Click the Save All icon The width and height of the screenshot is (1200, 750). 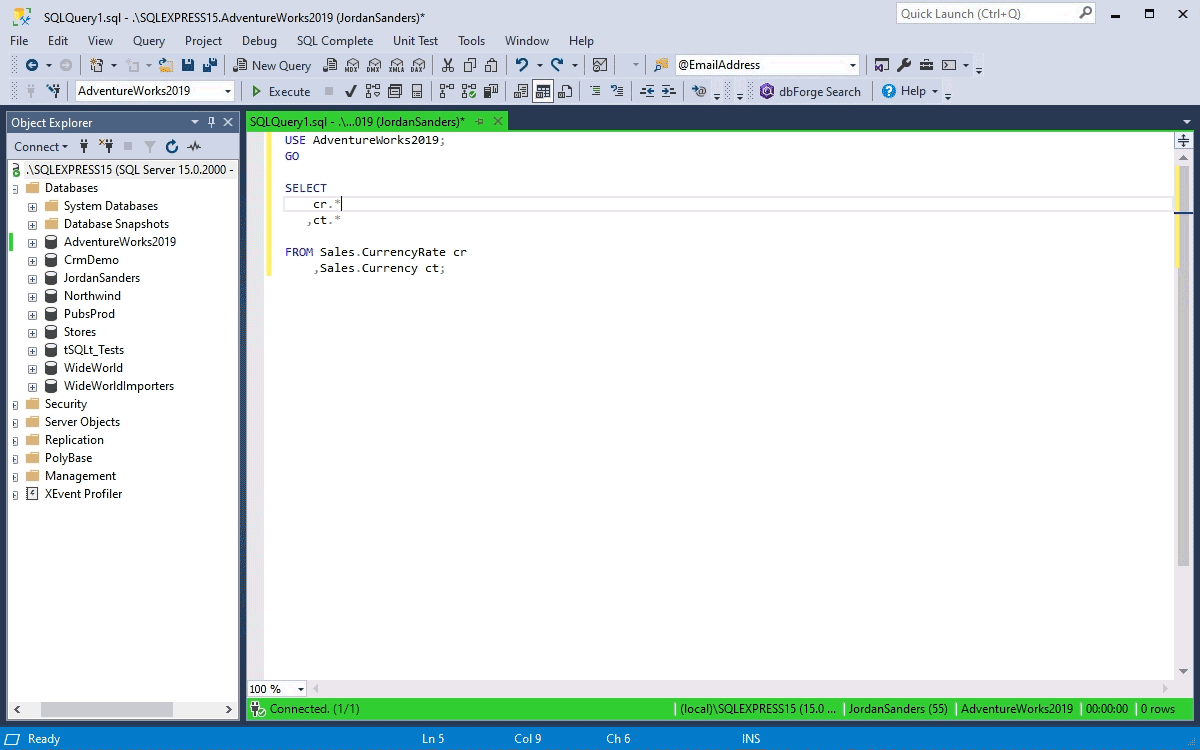(x=210, y=65)
